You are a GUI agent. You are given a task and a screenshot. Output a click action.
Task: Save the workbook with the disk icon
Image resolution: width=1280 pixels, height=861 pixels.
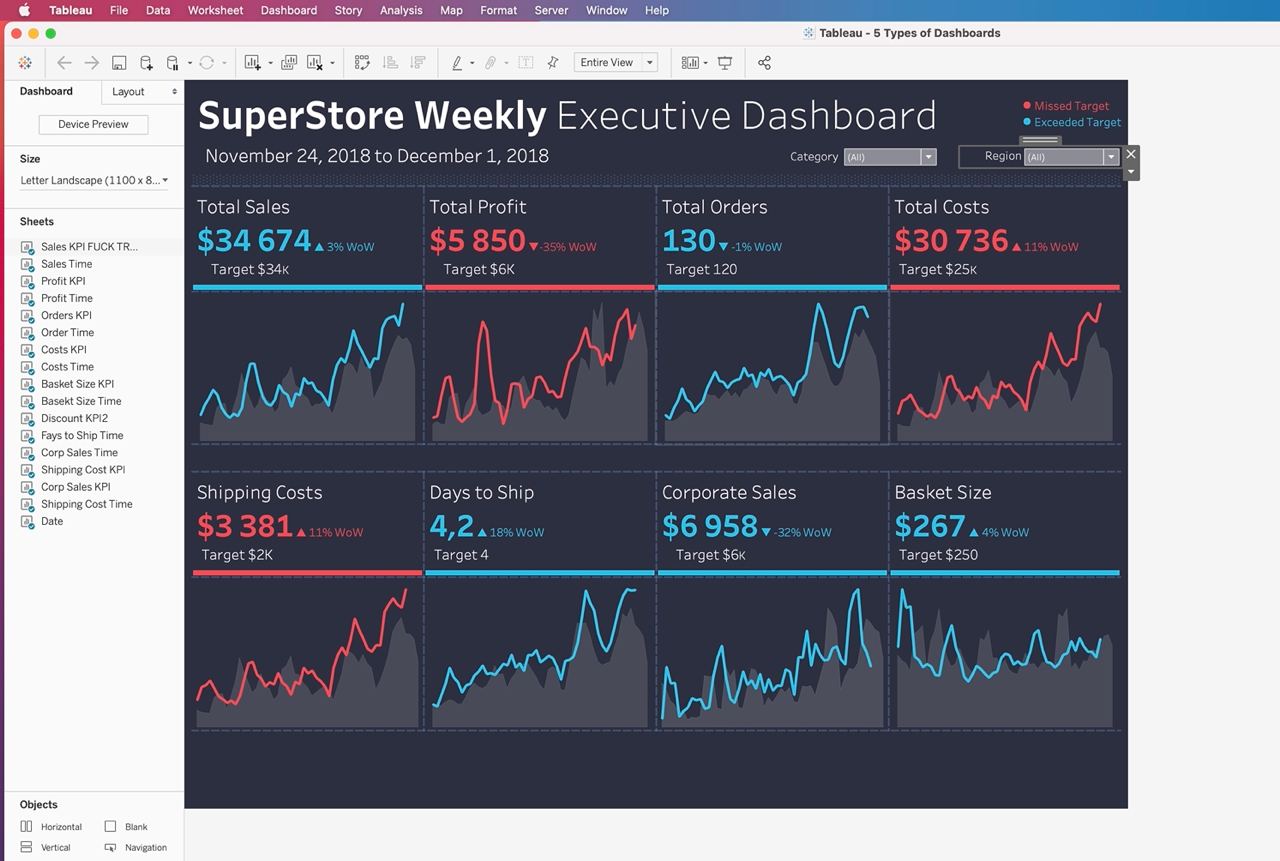(119, 62)
